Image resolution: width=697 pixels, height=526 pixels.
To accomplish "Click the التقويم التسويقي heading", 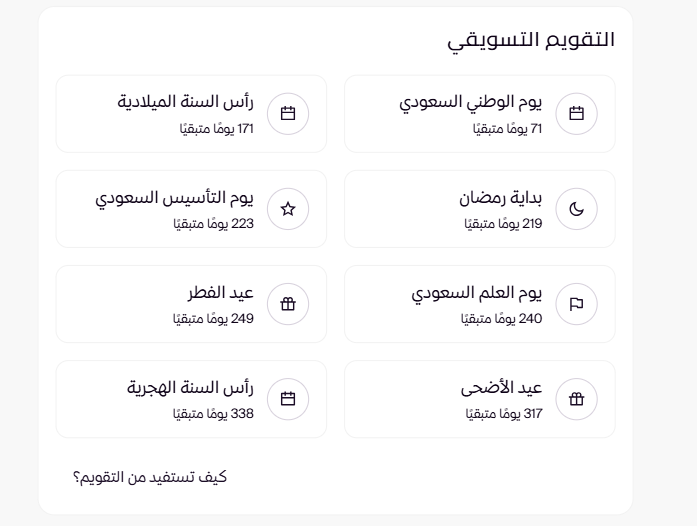I will (530, 40).
